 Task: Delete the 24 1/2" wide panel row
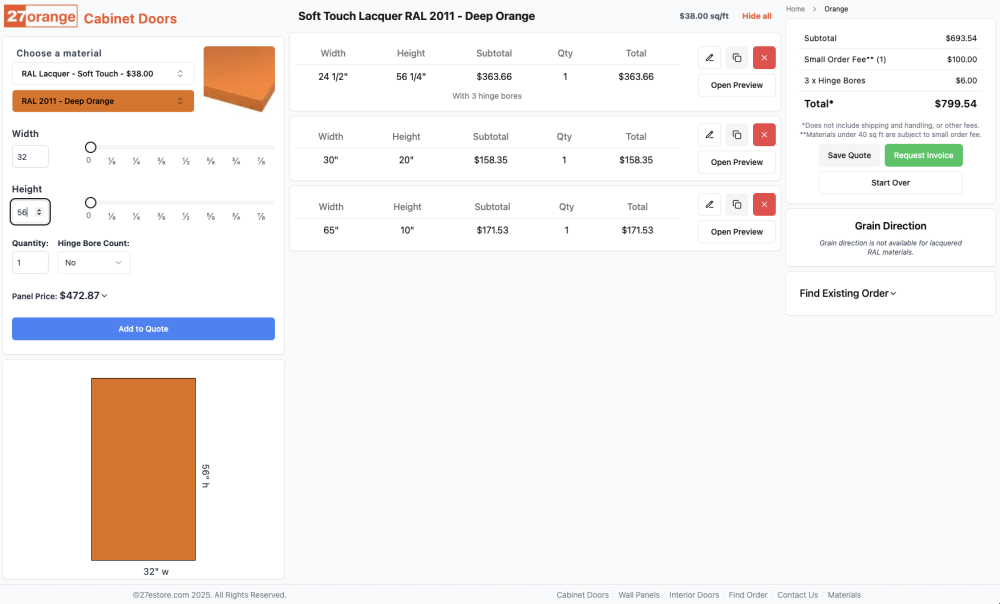click(x=764, y=58)
